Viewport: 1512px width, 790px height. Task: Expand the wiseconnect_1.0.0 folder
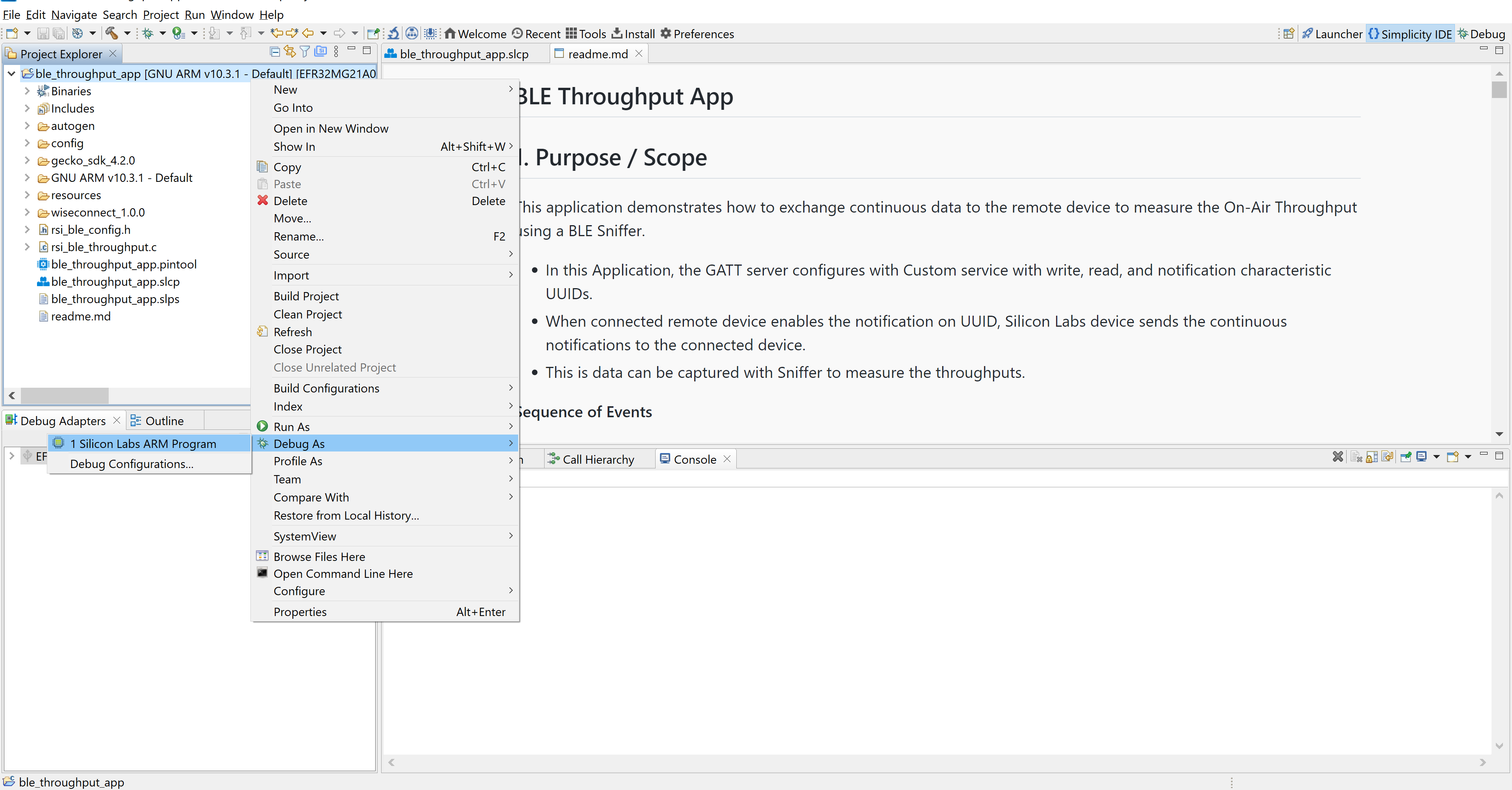coord(27,212)
